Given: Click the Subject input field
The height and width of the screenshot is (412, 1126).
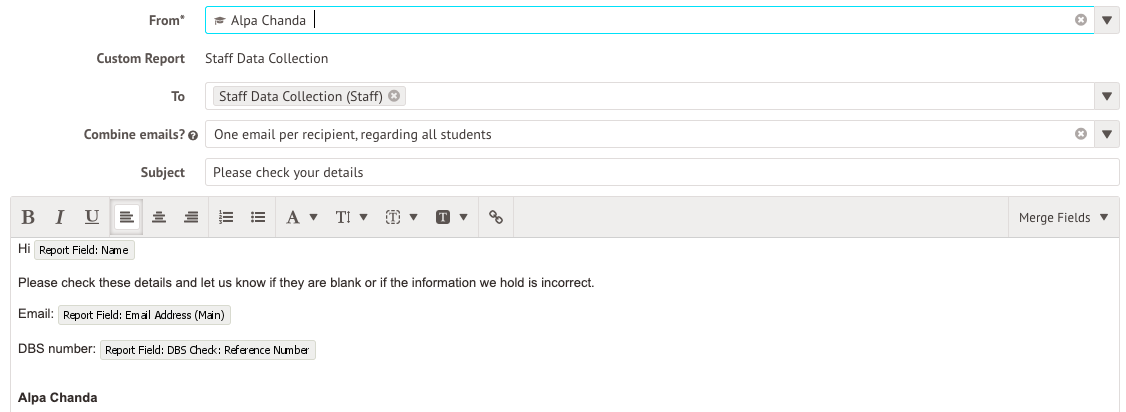Looking at the screenshot, I should point(660,172).
